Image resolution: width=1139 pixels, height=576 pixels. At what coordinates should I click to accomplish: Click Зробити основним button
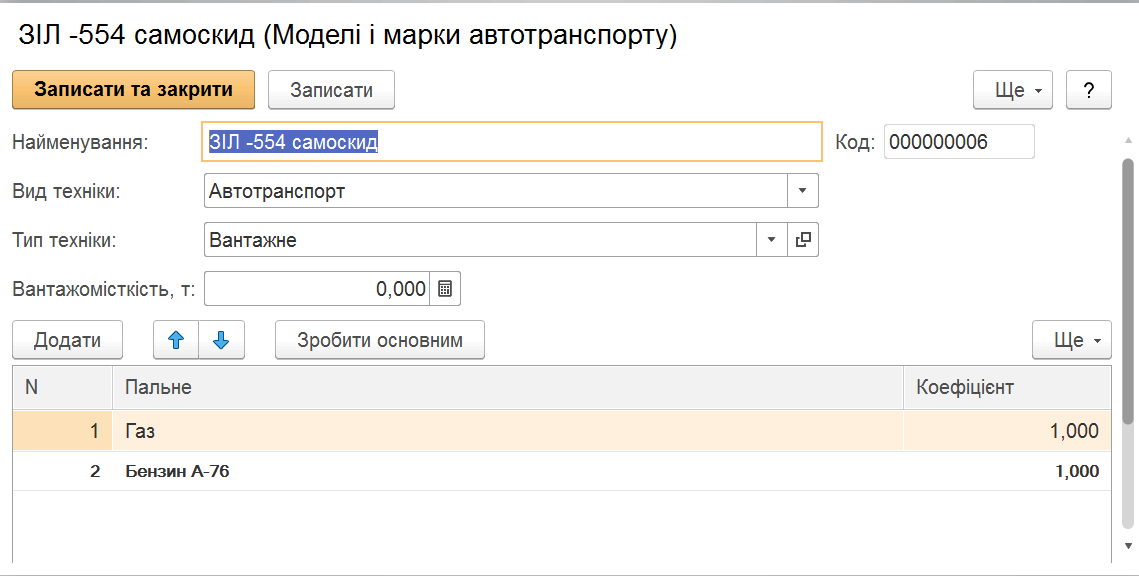click(380, 340)
